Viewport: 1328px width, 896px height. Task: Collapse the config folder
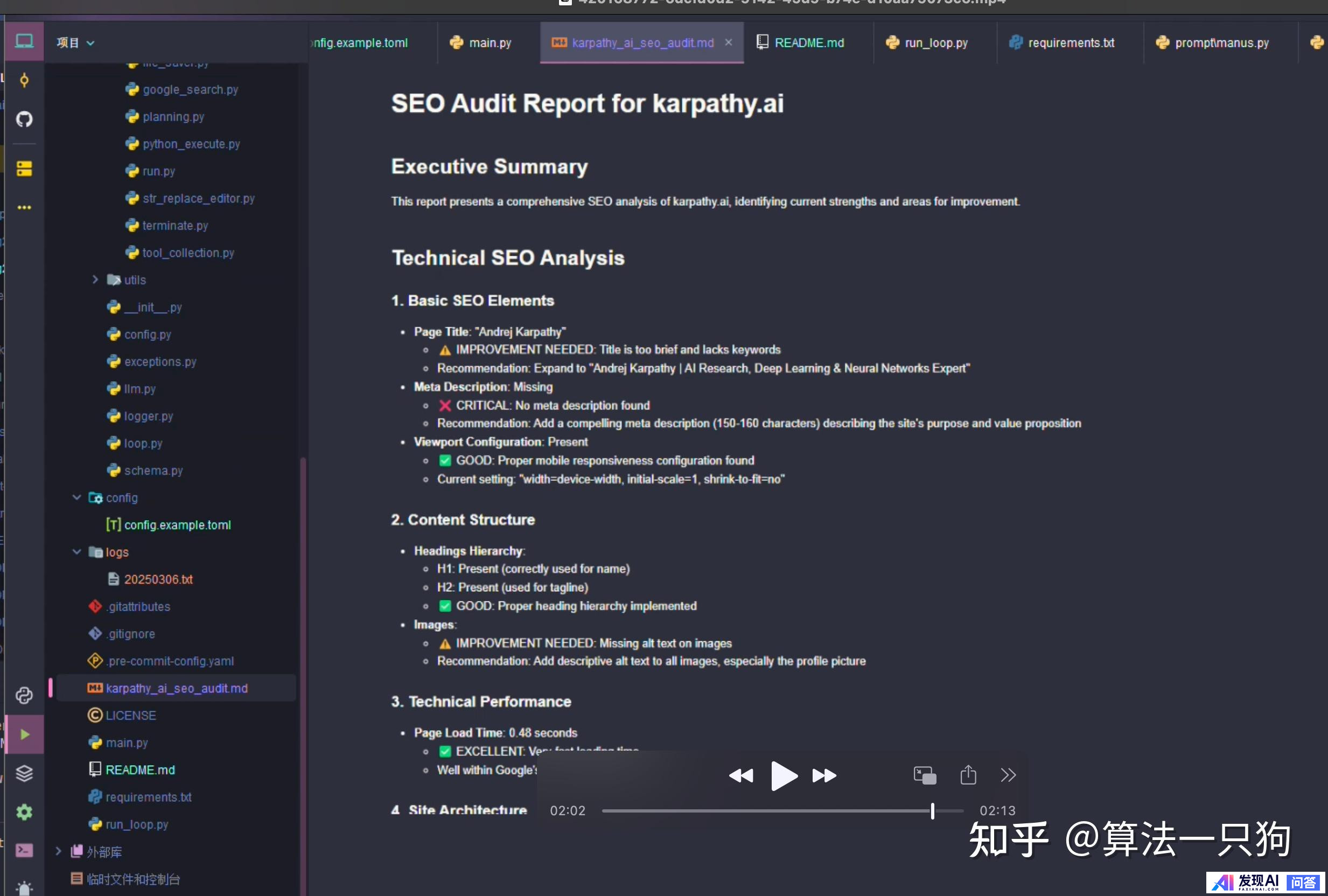click(x=76, y=497)
